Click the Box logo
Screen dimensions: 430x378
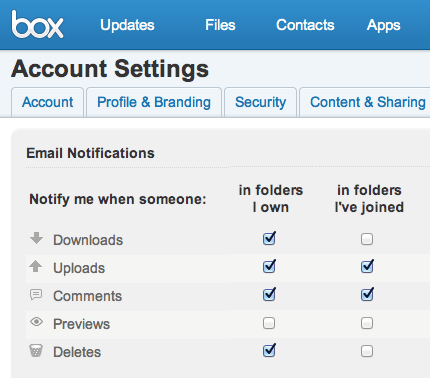coord(37,24)
